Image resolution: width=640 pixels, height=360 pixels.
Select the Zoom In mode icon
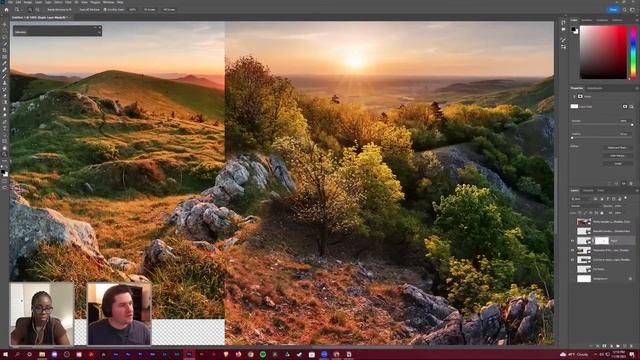30,9
